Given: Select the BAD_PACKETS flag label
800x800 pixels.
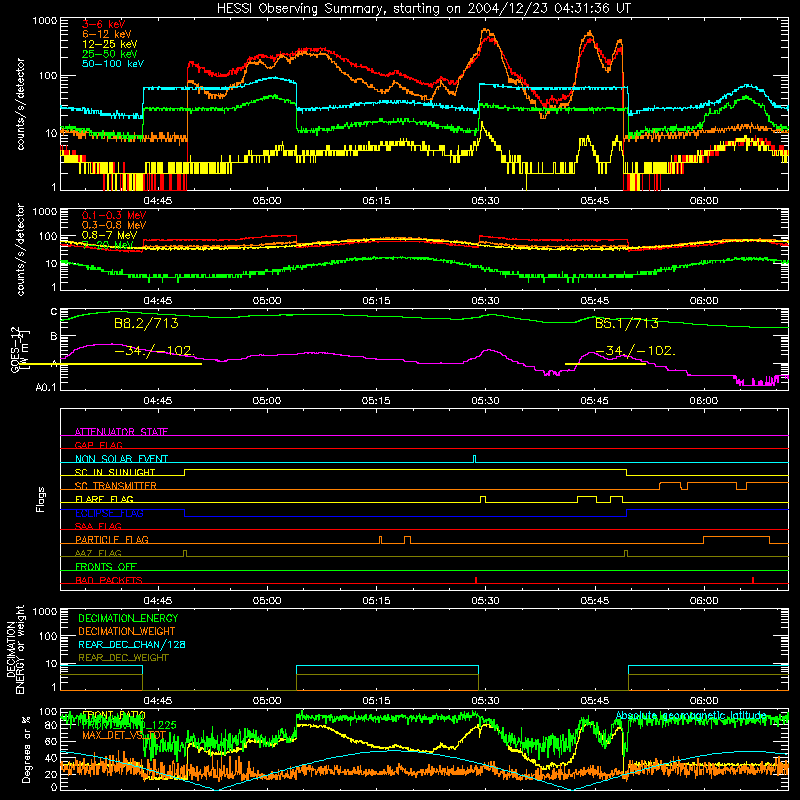Looking at the screenshot, I should (x=109, y=581).
